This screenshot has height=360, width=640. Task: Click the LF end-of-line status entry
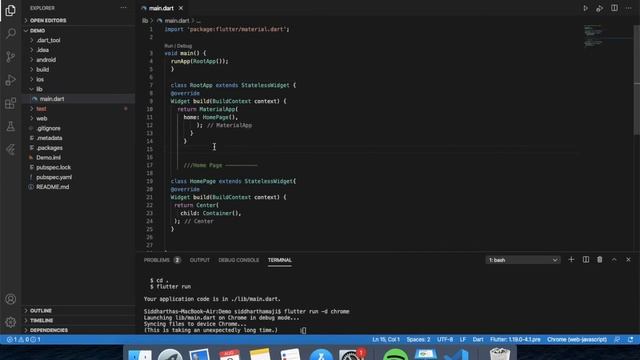click(463, 339)
